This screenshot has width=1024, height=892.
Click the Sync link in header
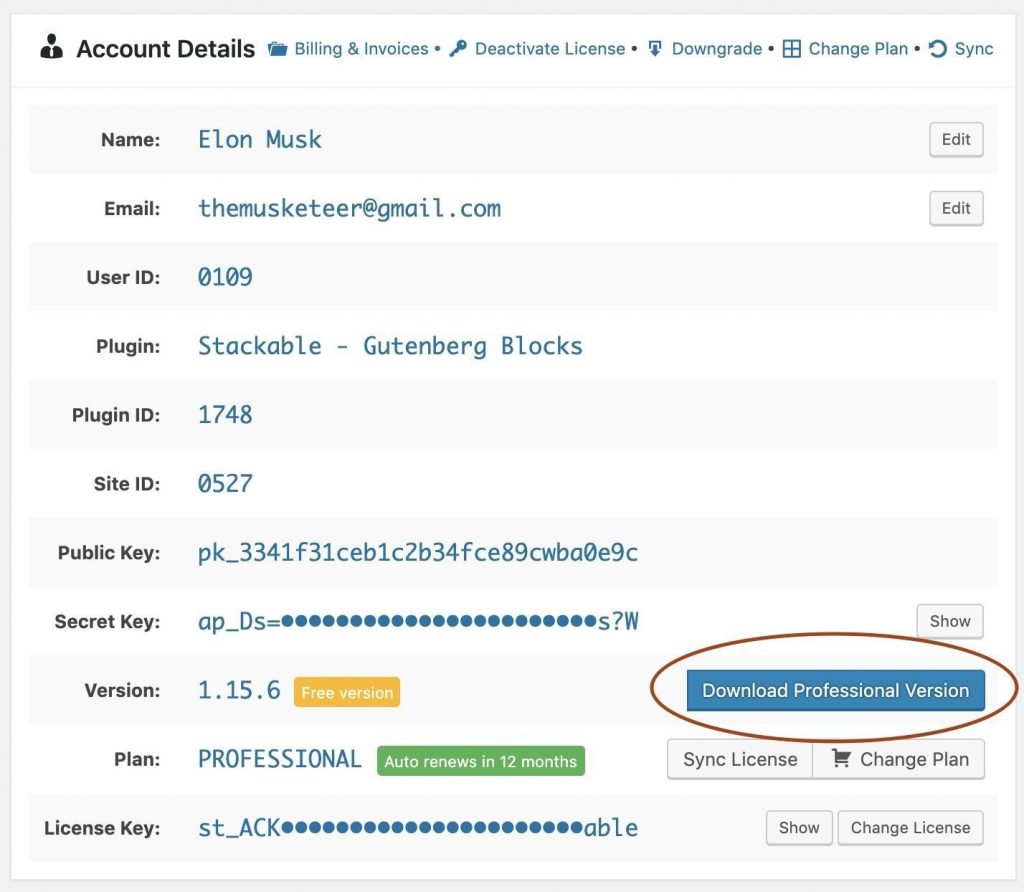(974, 49)
